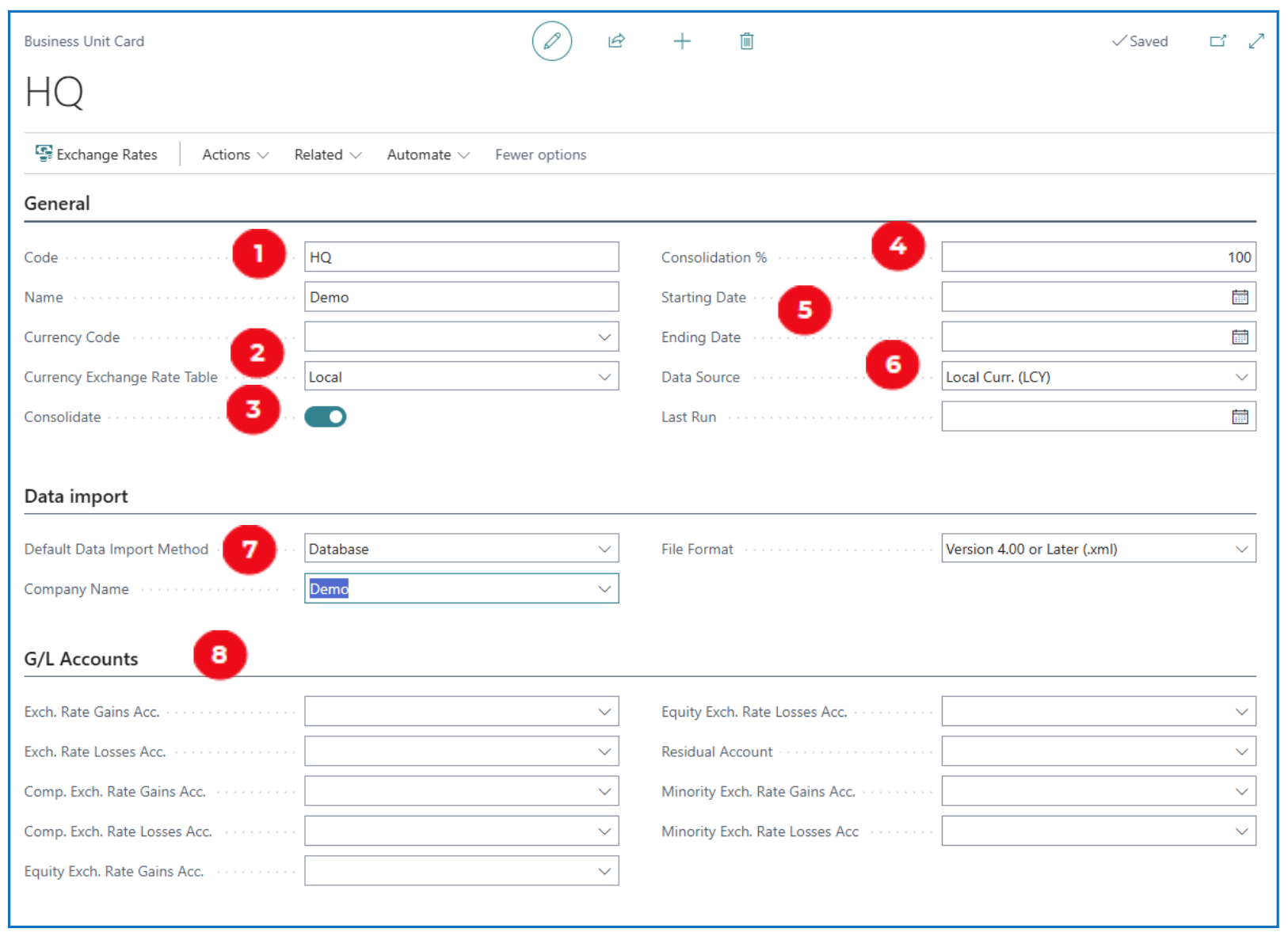The width and height of the screenshot is (1288, 936).
Task: Open the Actions menu
Action: [x=235, y=154]
